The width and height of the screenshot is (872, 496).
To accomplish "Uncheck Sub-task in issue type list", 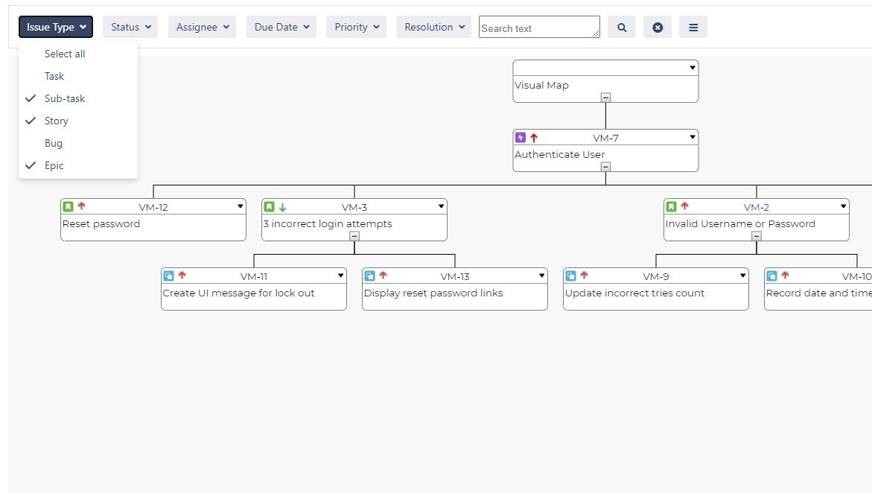I will point(64,99).
